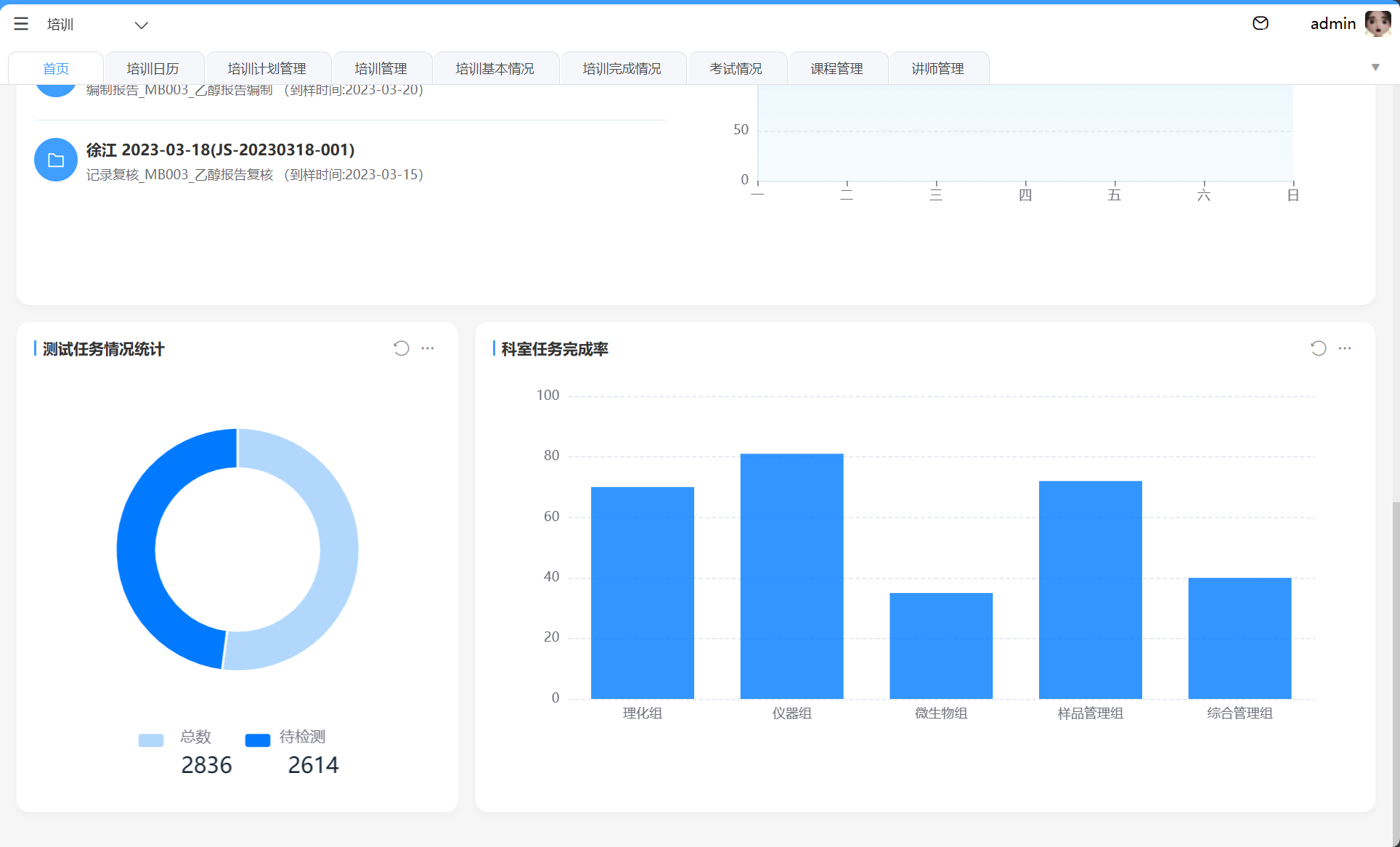Open more options for 科室任务完成率
This screenshot has height=847, width=1400.
click(1345, 348)
